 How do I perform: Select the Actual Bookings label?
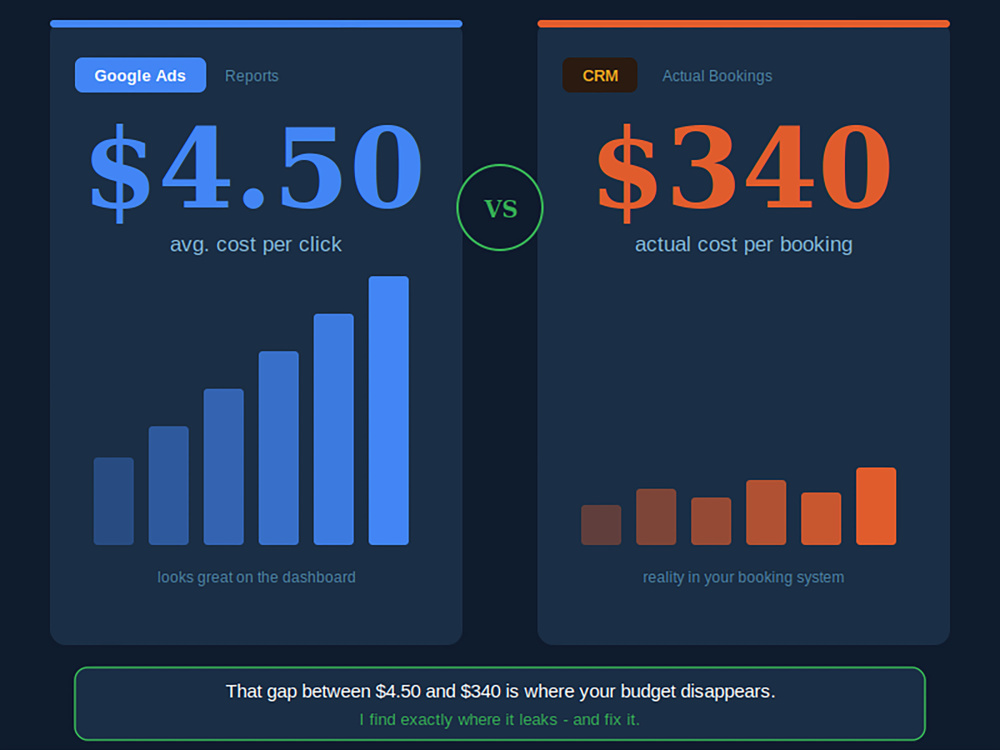click(717, 76)
